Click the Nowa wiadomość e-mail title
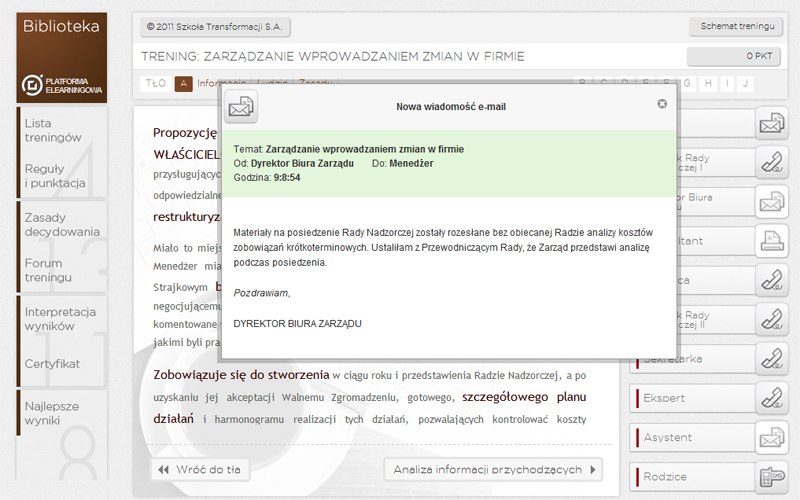Viewport: 800px width, 500px height. pyautogui.click(x=451, y=107)
